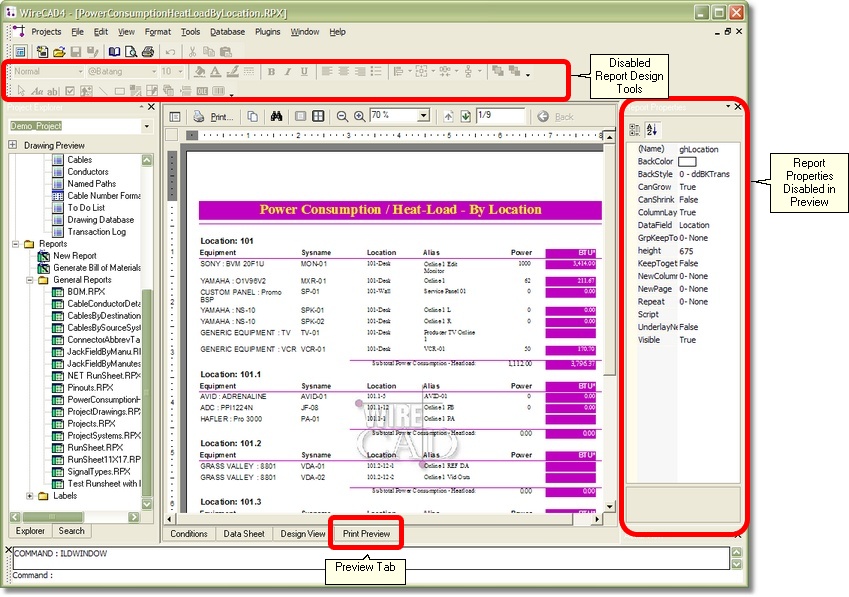Click the new project icon in the main toolbar

pos(42,52)
